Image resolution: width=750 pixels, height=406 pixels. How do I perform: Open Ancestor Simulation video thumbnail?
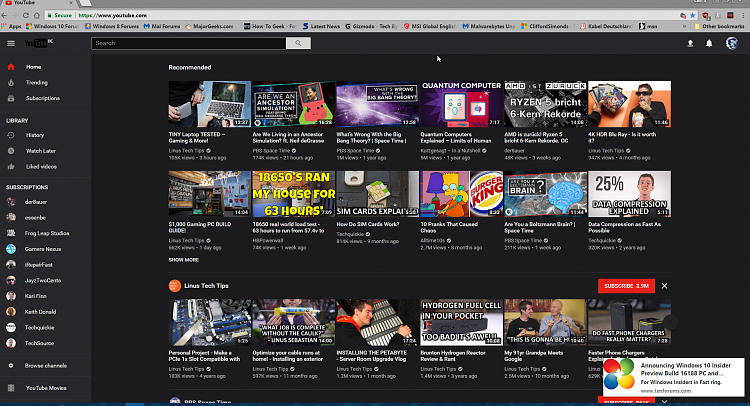click(x=294, y=104)
